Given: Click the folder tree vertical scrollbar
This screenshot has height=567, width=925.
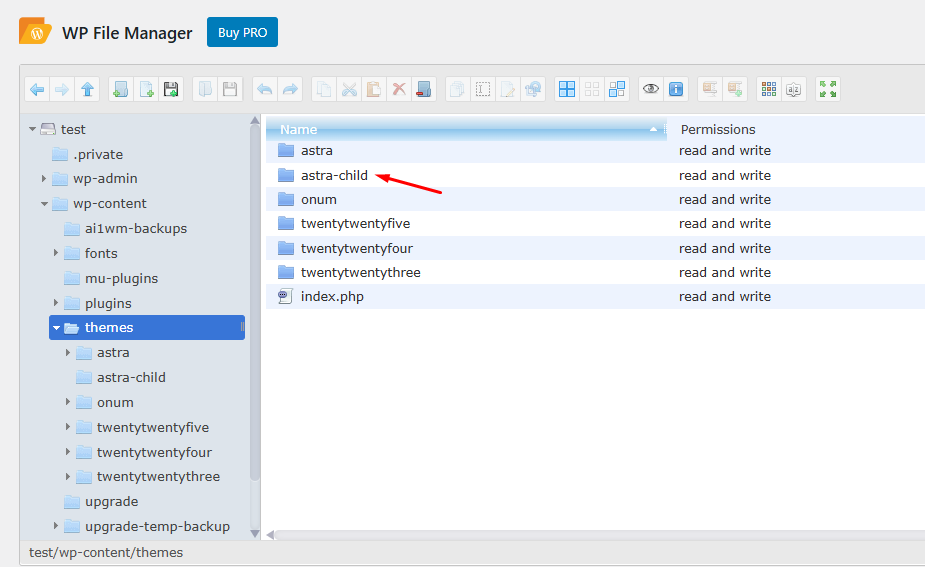Looking at the screenshot, I should click(255, 301).
